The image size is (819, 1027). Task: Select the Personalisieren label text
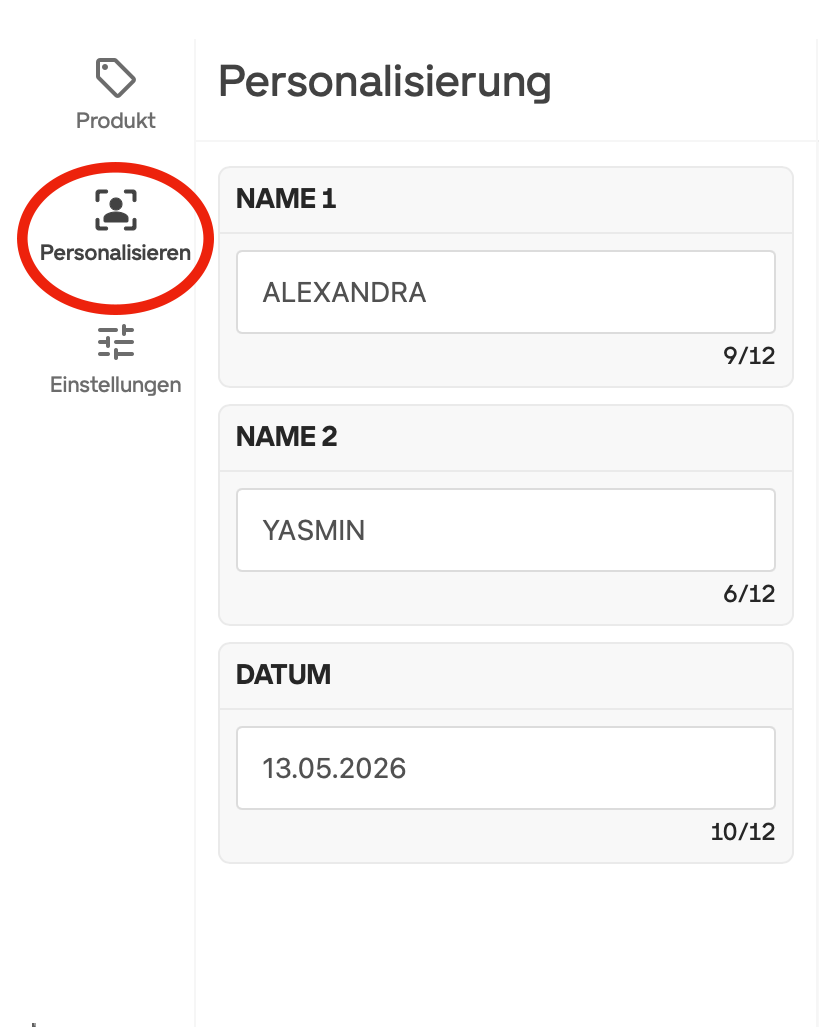point(115,253)
